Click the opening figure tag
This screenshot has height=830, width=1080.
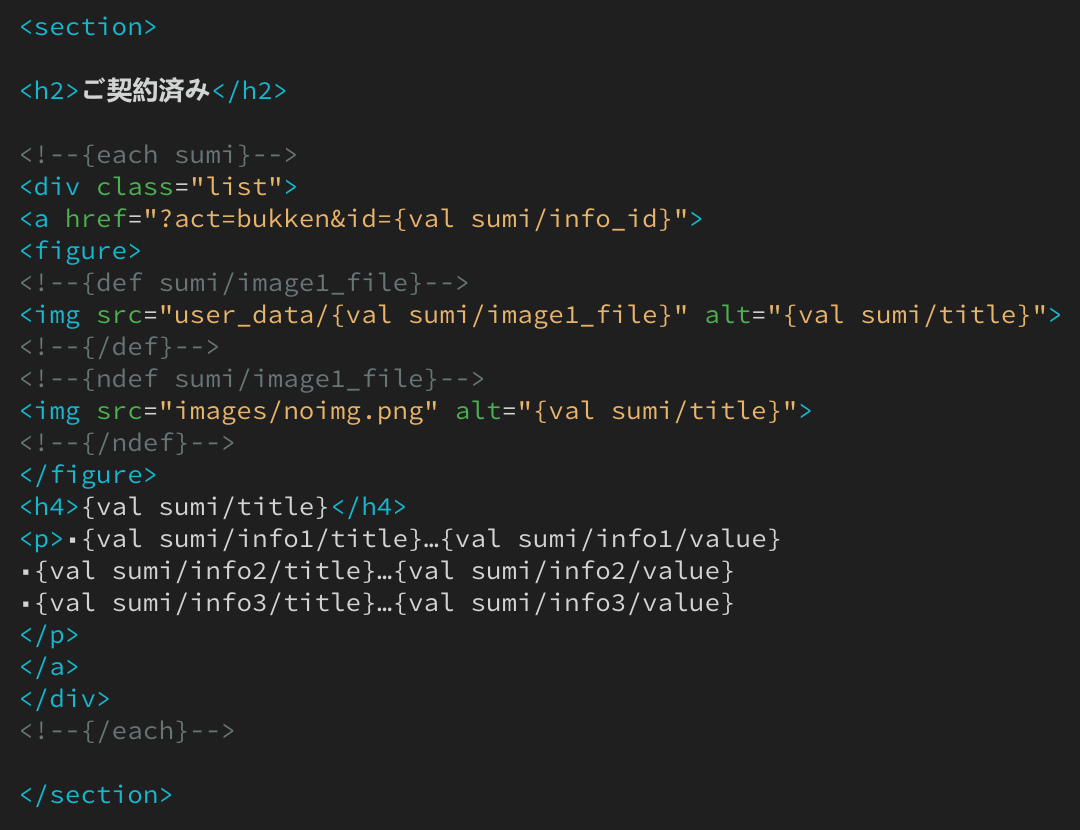click(80, 251)
